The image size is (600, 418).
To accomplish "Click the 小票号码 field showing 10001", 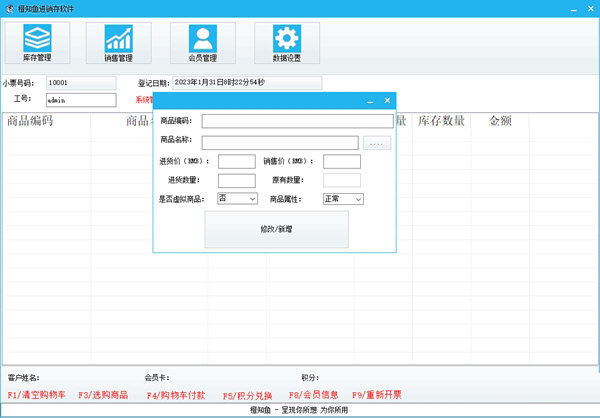I will pyautogui.click(x=81, y=83).
